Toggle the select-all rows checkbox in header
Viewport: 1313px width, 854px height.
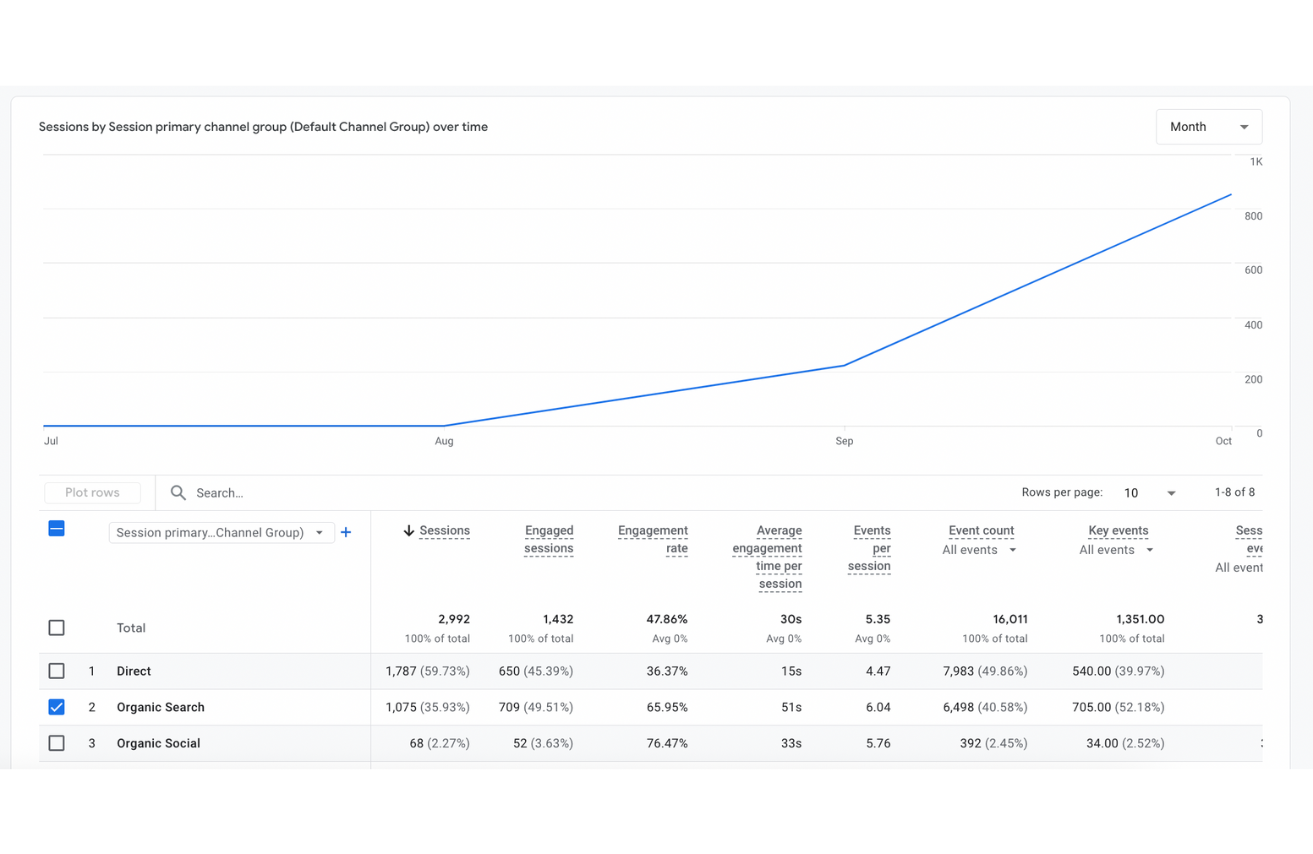(57, 529)
